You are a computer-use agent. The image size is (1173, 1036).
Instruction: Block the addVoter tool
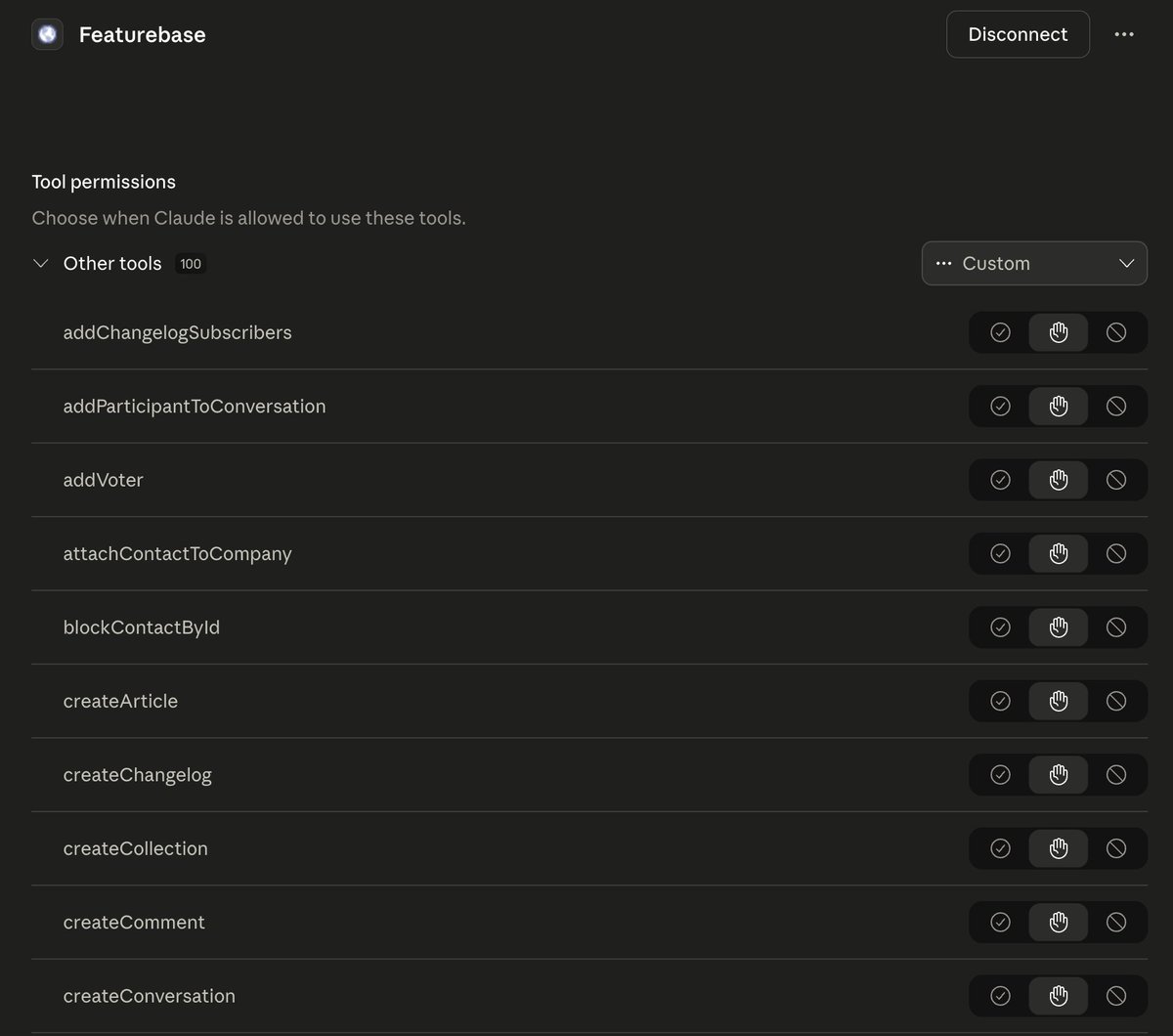point(1116,480)
